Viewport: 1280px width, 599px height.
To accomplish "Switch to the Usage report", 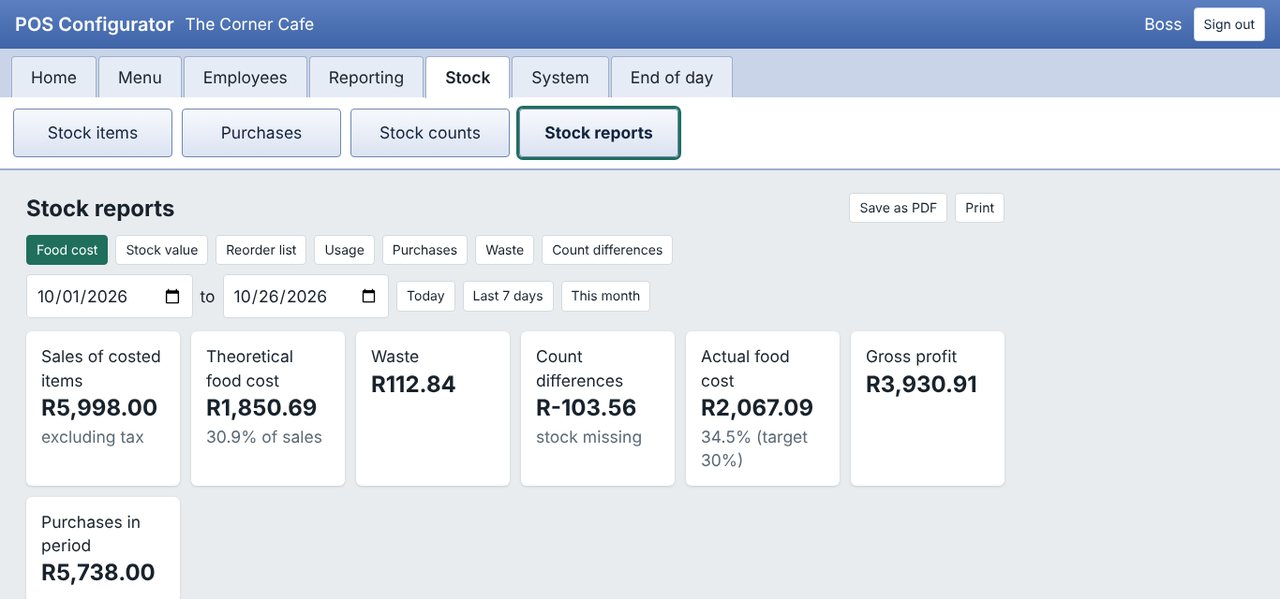I will pos(344,250).
